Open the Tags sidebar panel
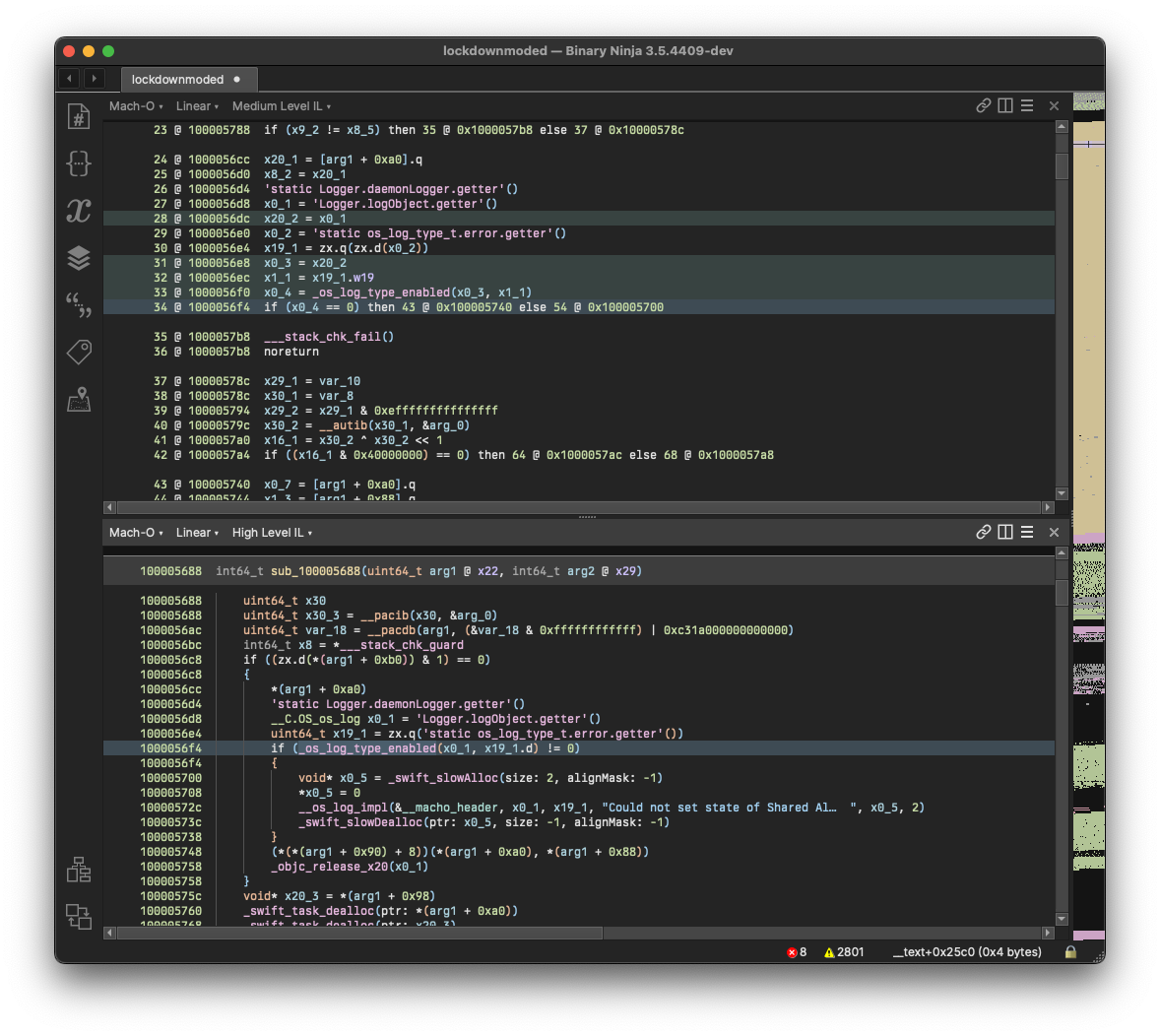Screen dimensions: 1160x1036 pos(79,352)
